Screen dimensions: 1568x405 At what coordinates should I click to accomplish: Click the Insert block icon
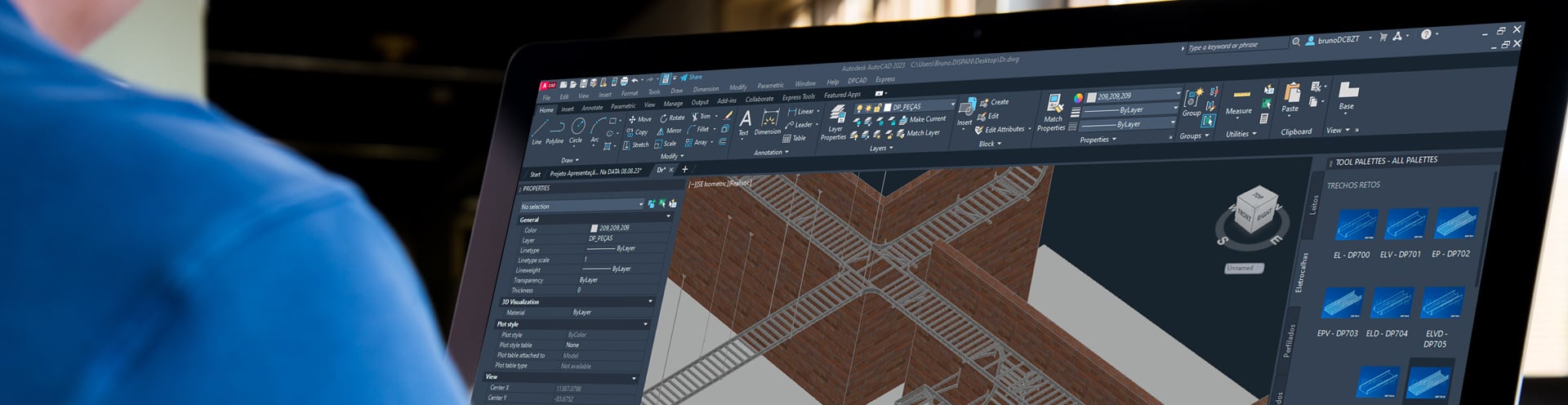pos(966,111)
